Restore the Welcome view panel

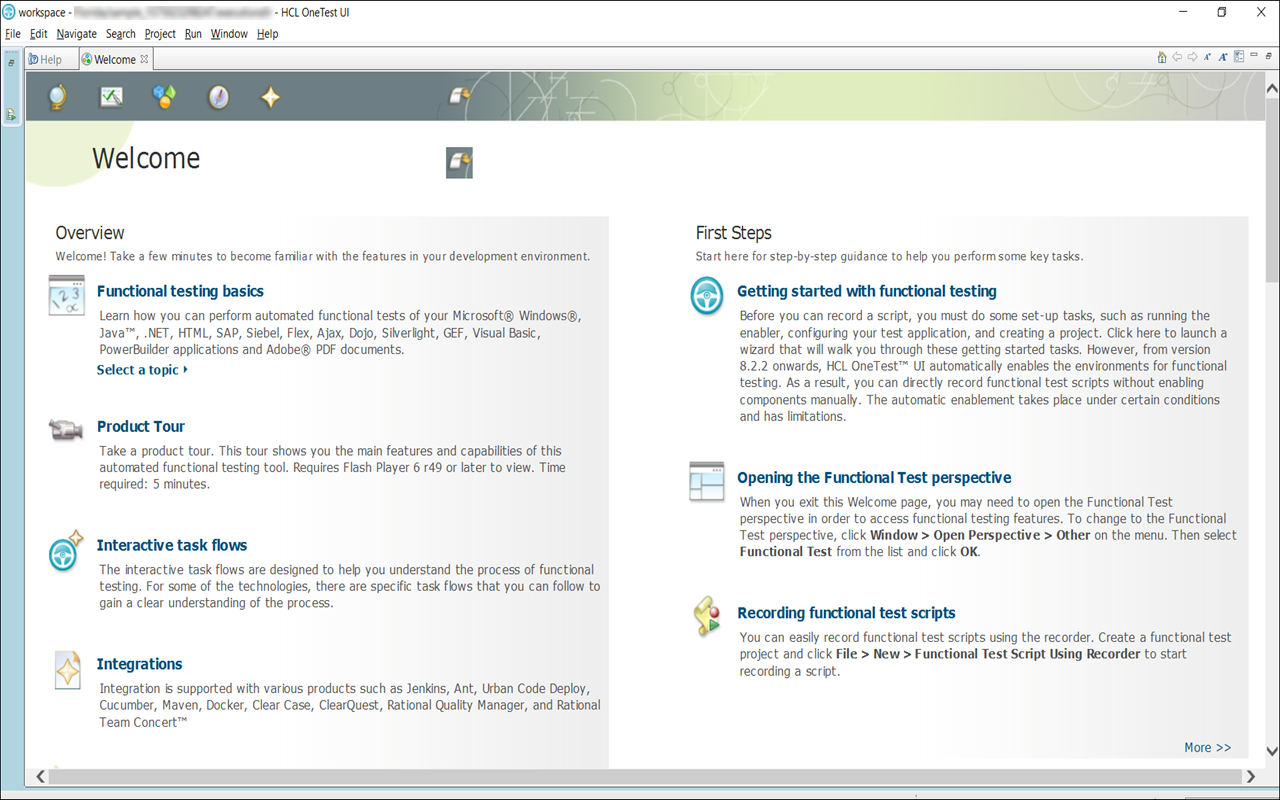click(x=1269, y=57)
